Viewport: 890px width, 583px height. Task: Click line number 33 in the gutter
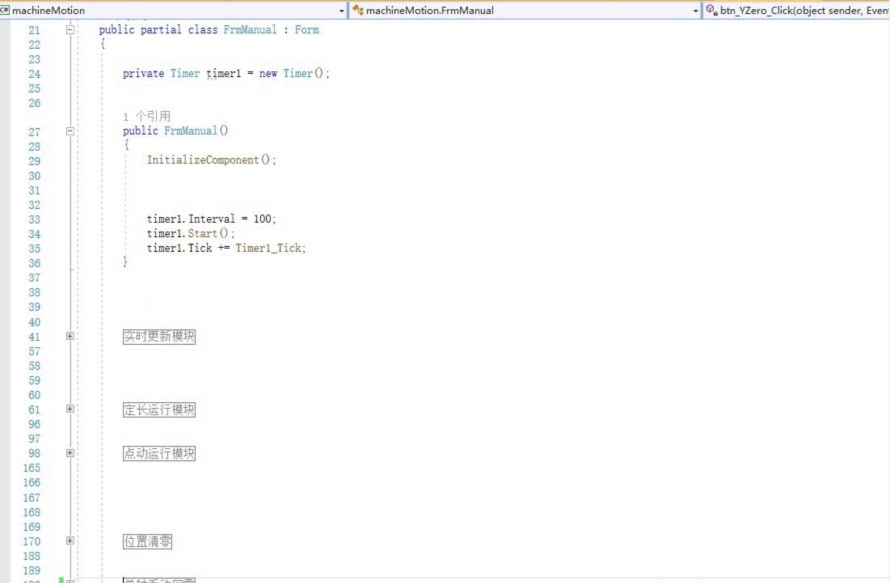click(34, 219)
